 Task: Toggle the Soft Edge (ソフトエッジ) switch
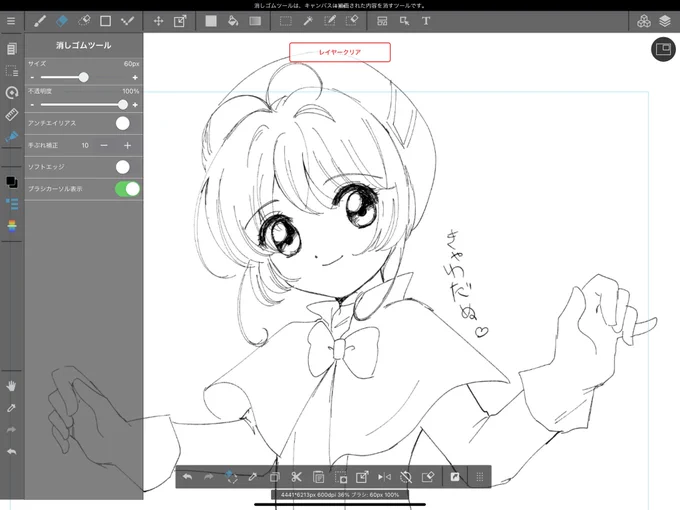(123, 167)
